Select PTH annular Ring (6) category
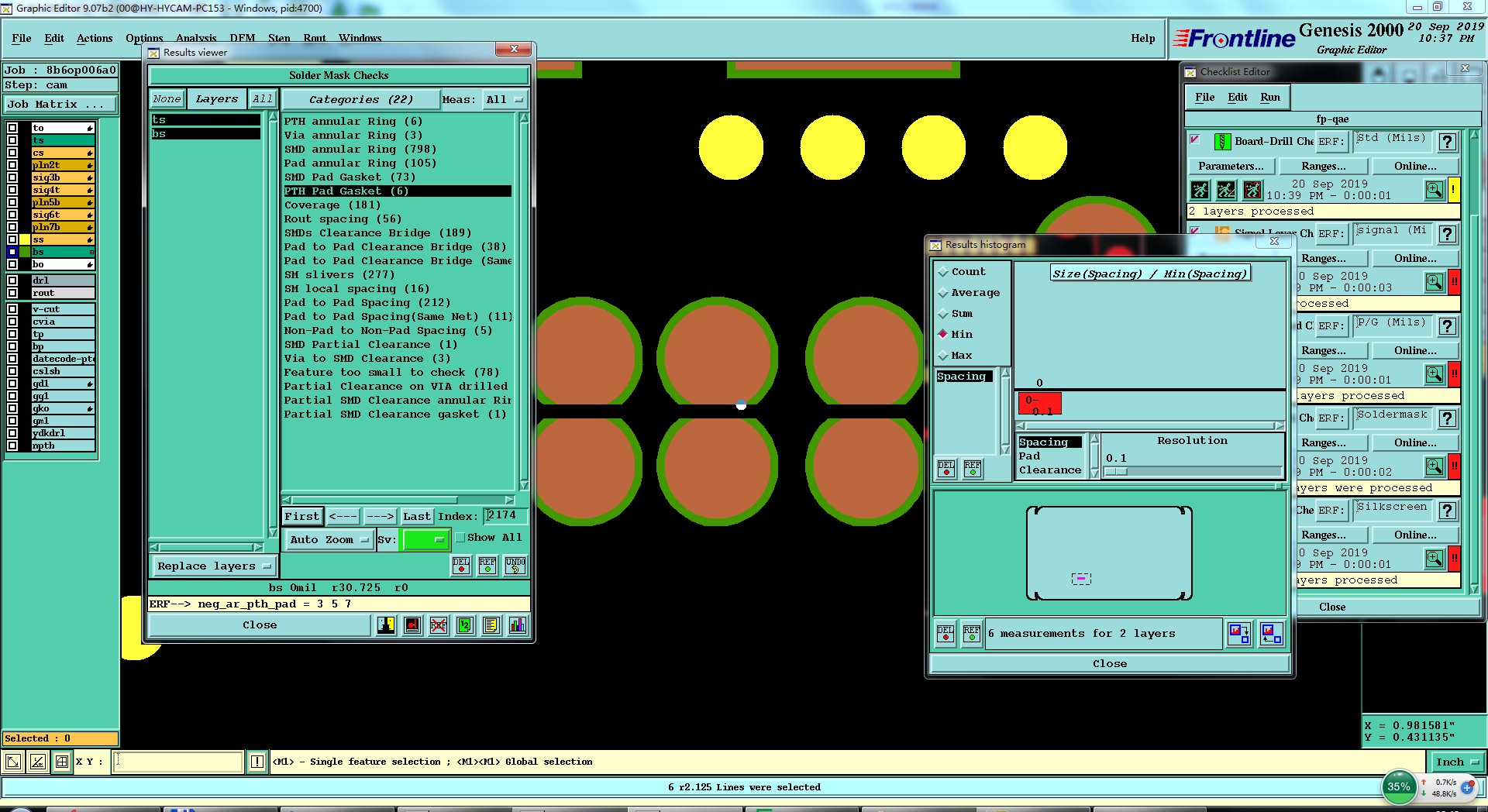 (x=353, y=122)
